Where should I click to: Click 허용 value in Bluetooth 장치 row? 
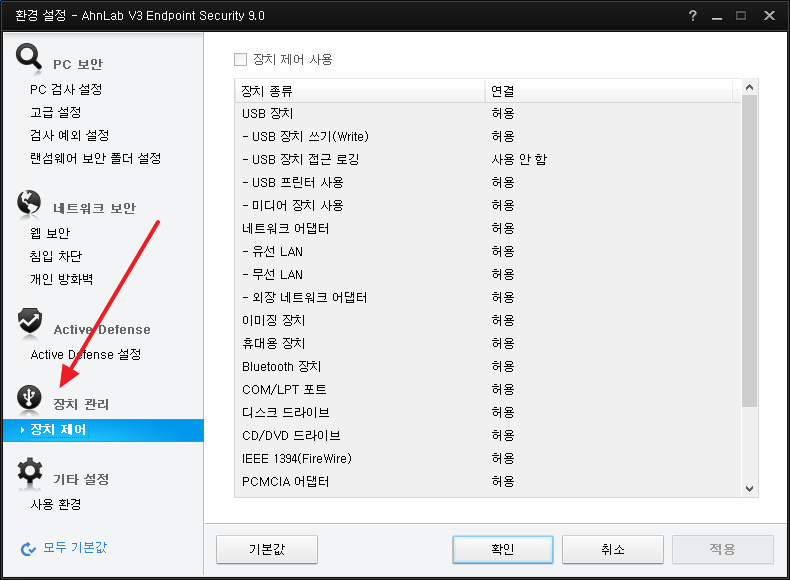503,366
